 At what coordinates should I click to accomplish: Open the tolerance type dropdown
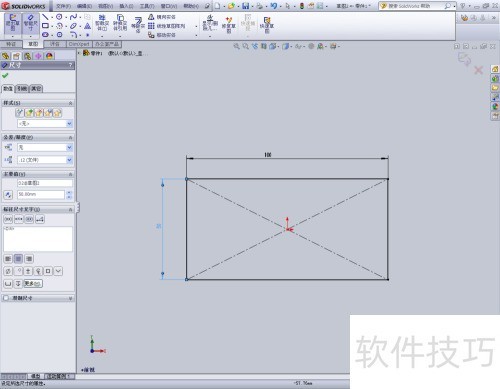tap(45, 147)
